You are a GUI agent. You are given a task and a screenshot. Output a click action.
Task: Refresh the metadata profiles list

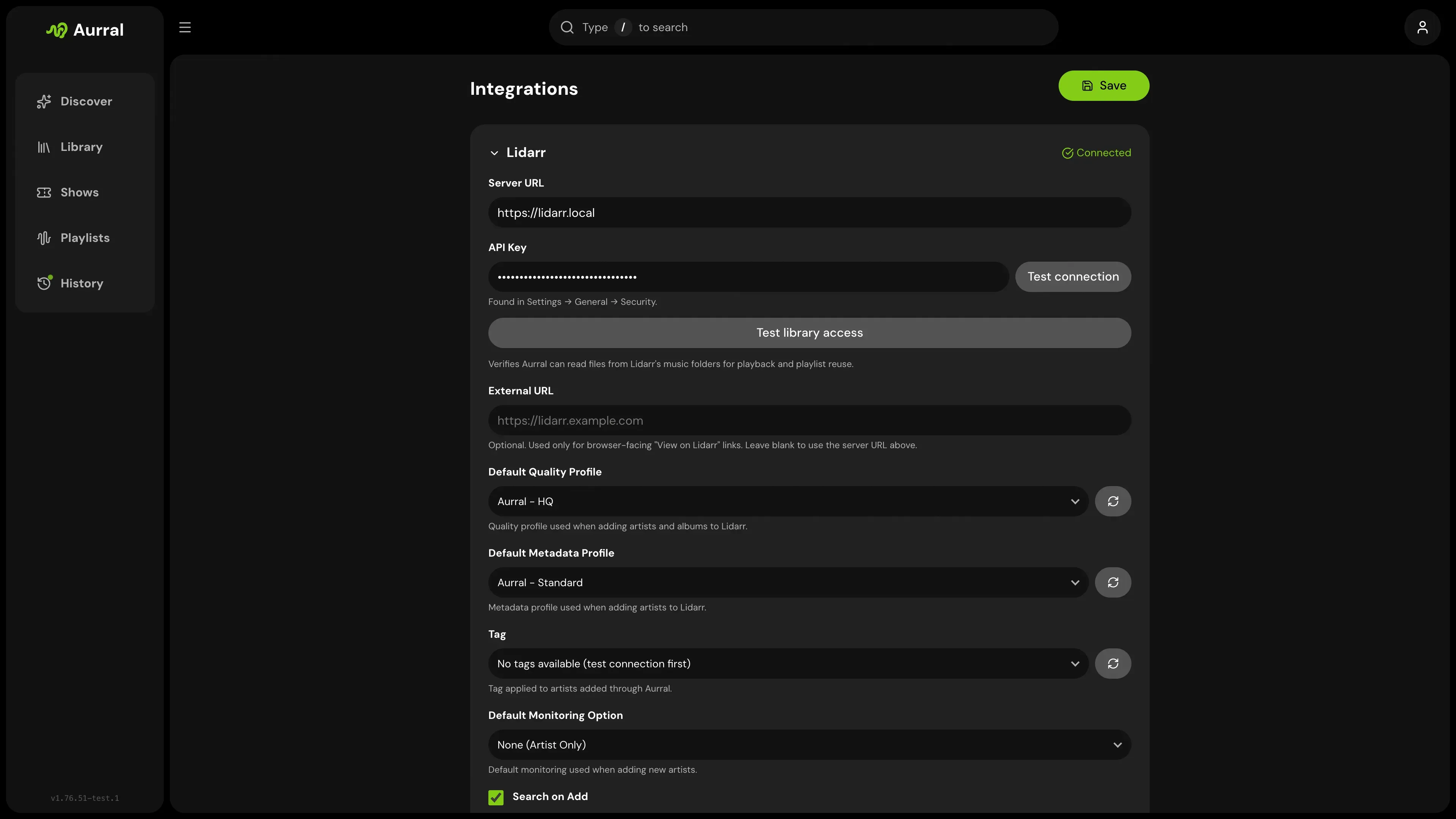(1112, 583)
